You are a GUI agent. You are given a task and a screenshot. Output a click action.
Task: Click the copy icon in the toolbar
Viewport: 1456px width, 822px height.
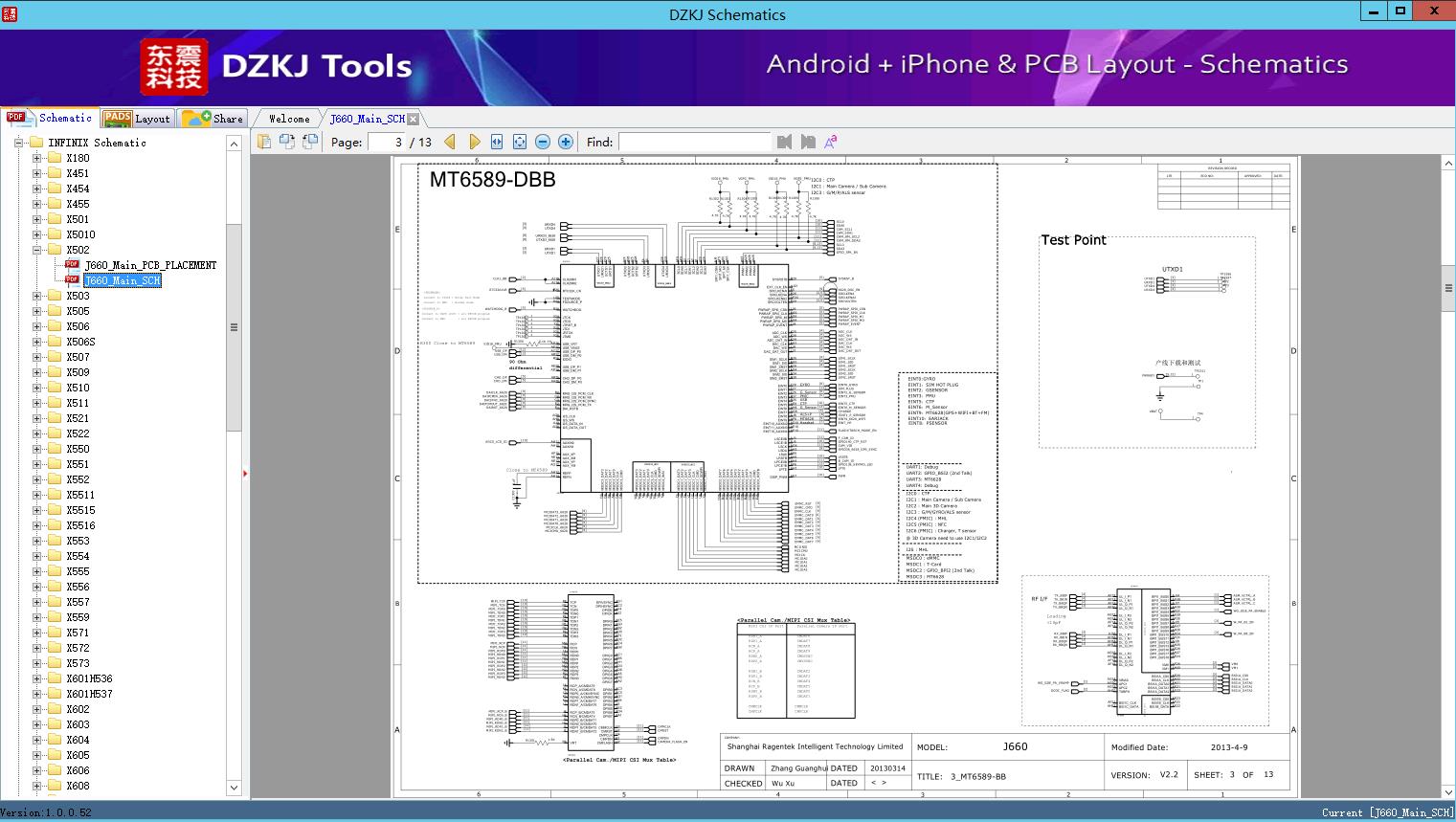[264, 142]
